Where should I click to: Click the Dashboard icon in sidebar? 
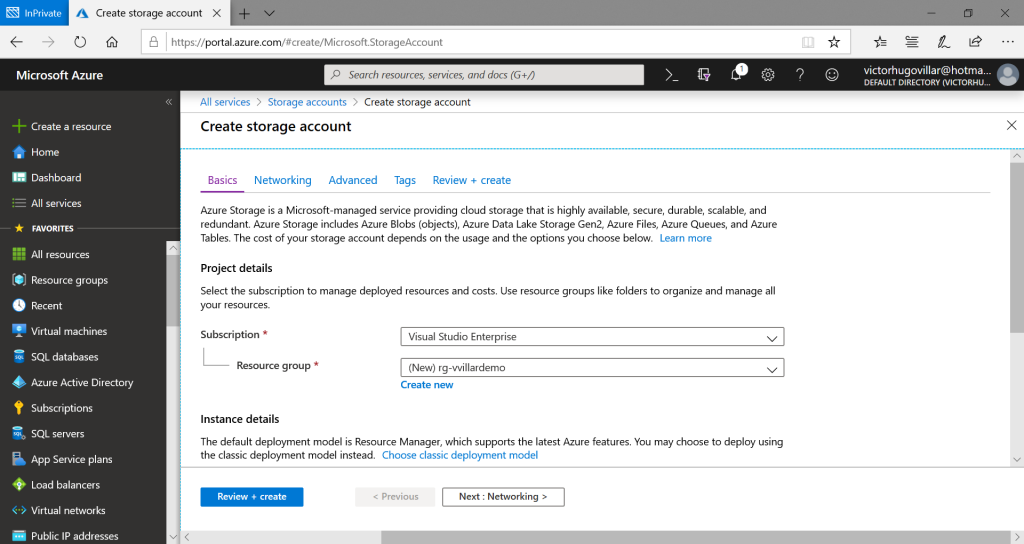coord(19,178)
